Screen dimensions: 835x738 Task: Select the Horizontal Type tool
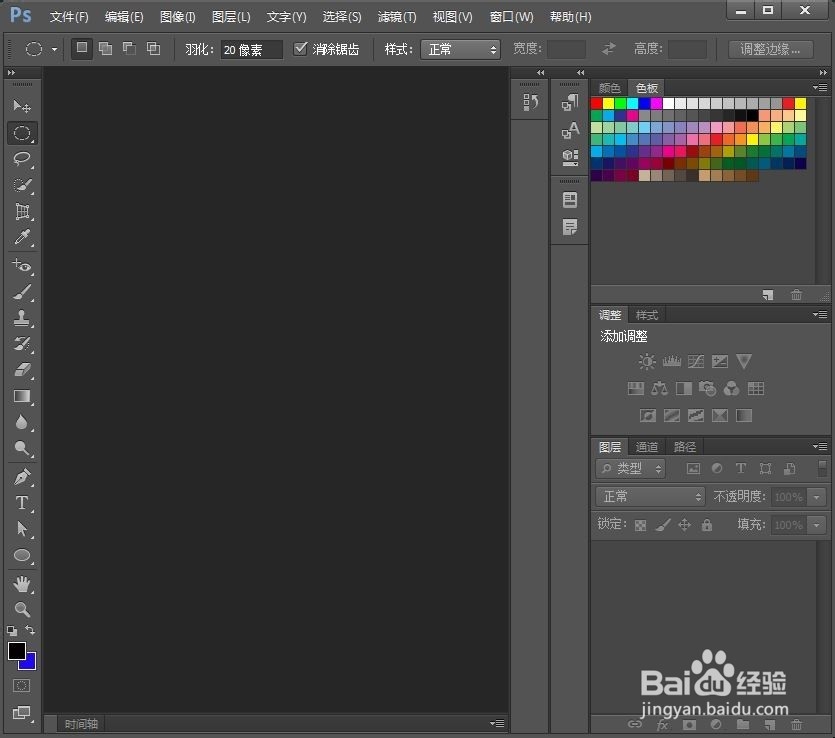(22, 503)
